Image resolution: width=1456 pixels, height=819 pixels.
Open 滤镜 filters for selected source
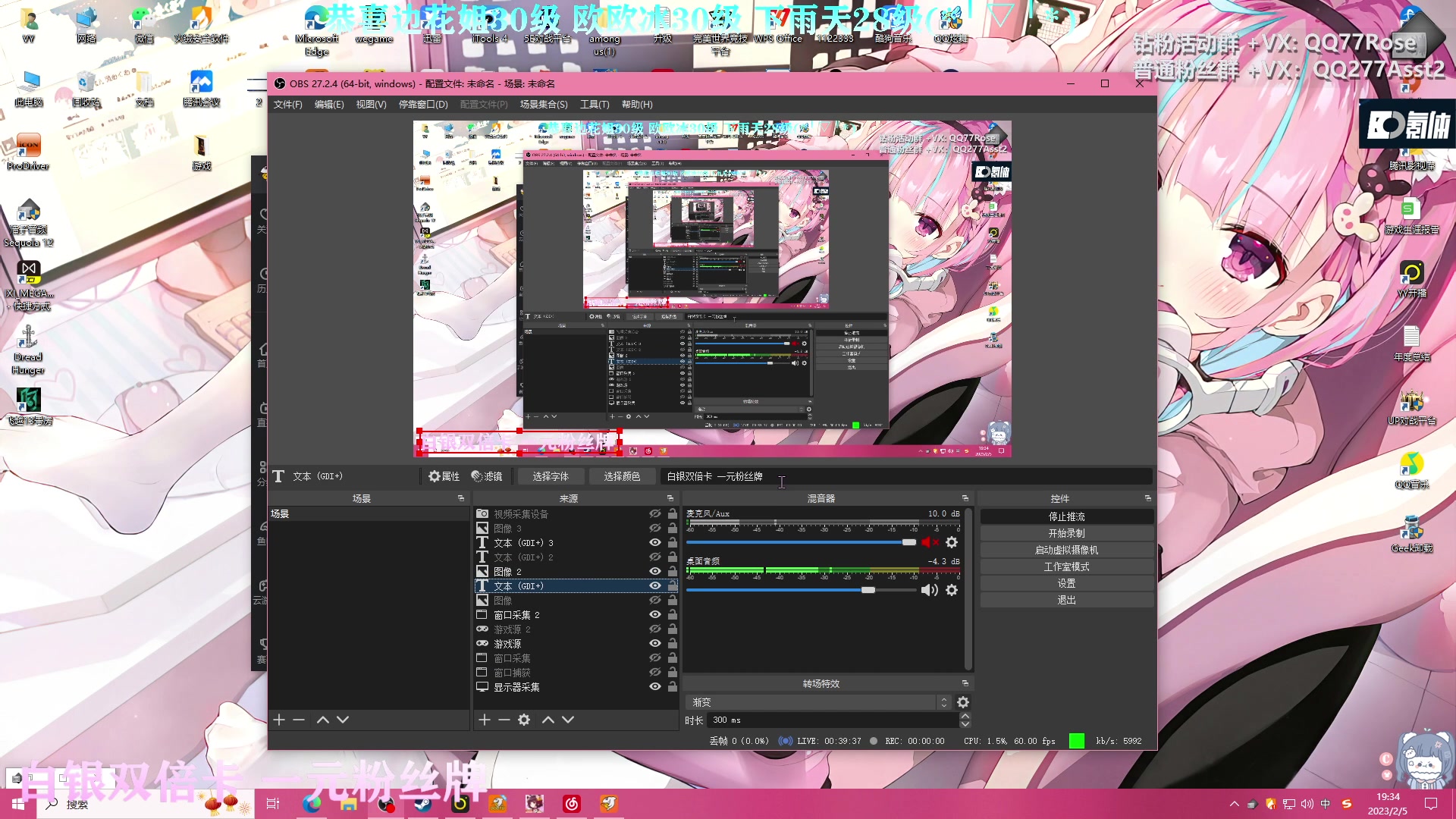487,476
